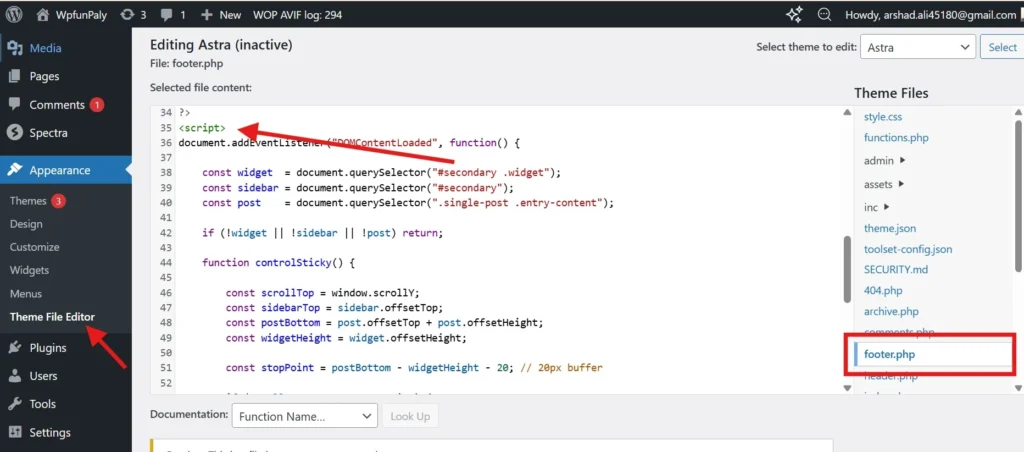Open the Customize submenu
This screenshot has height=452, width=1024.
[x=35, y=247]
